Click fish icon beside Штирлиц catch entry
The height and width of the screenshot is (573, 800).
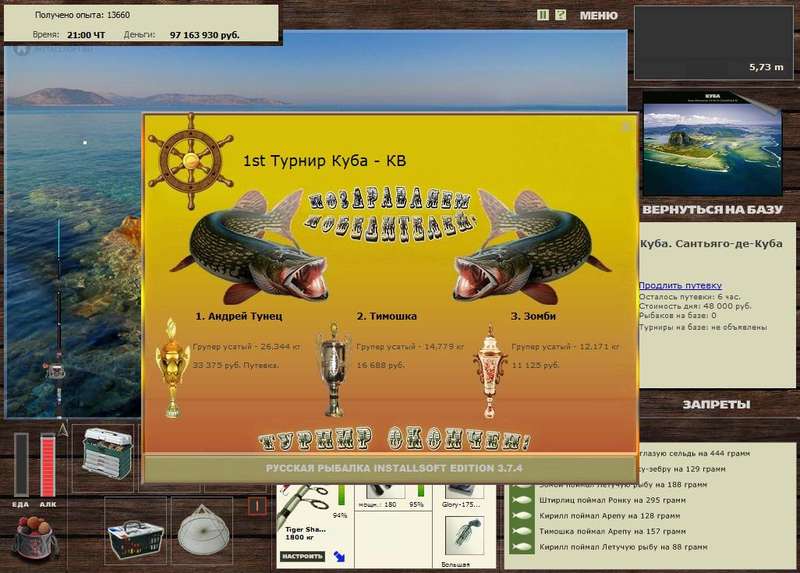point(522,500)
